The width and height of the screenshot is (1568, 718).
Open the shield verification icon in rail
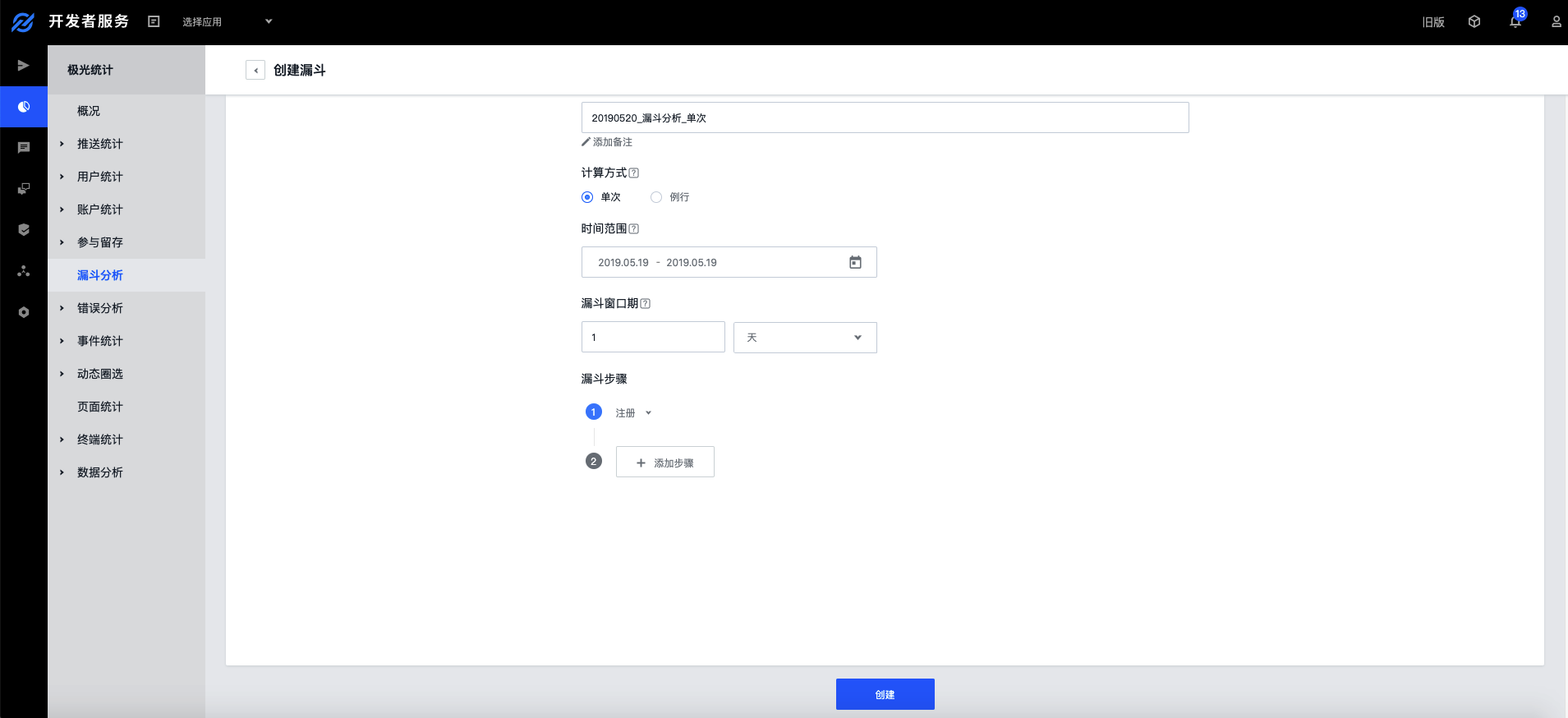pos(24,230)
